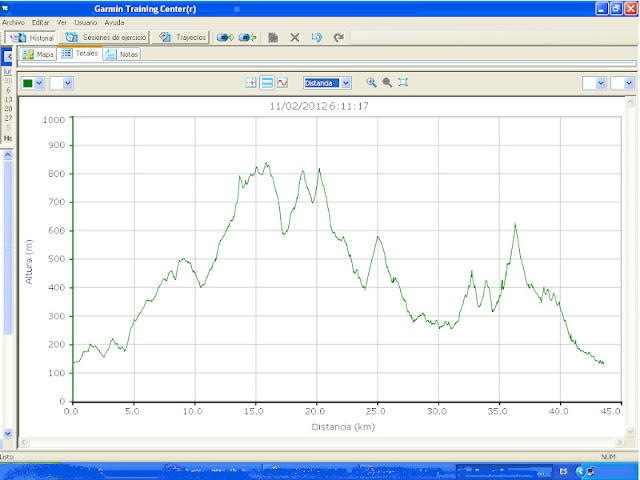
Task: Click the send to device icon
Action: point(225,38)
